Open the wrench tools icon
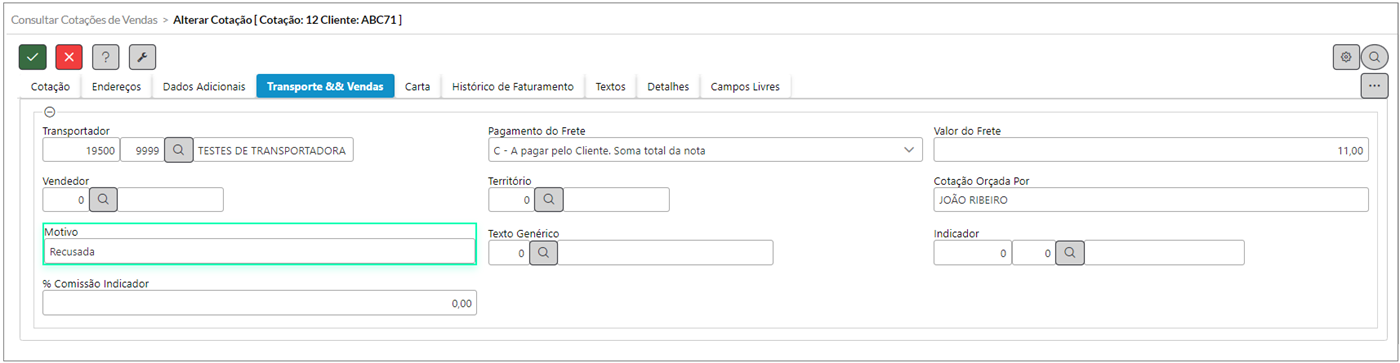Screen dimensions: 1400x363 tap(142, 57)
